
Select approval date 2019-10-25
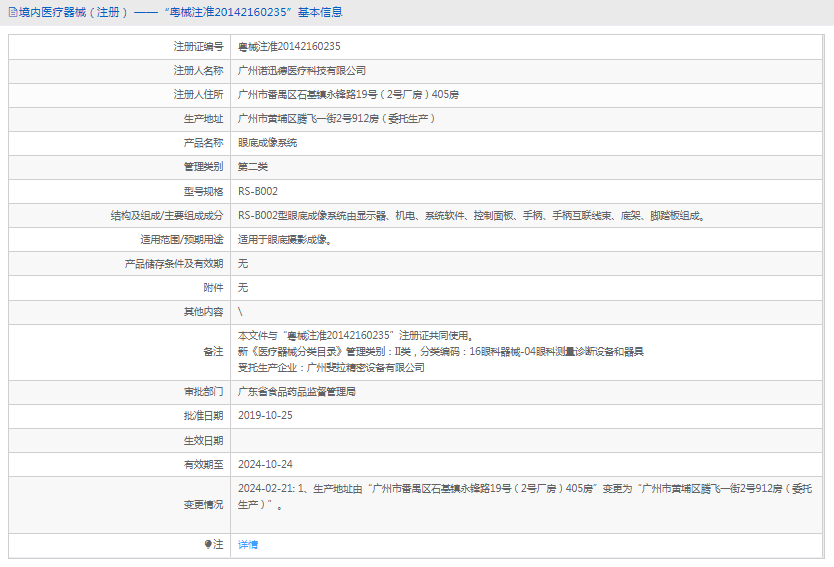point(265,416)
